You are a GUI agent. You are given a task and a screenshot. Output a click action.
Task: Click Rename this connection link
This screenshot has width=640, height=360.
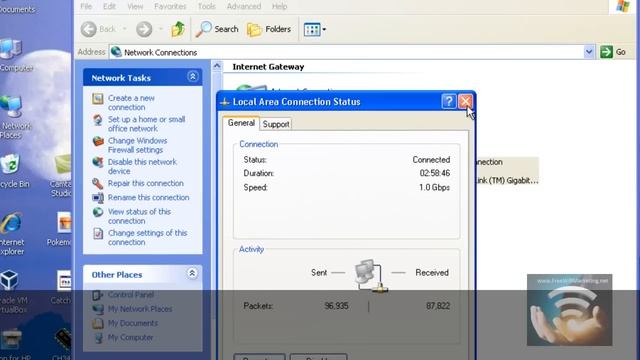(x=149, y=198)
